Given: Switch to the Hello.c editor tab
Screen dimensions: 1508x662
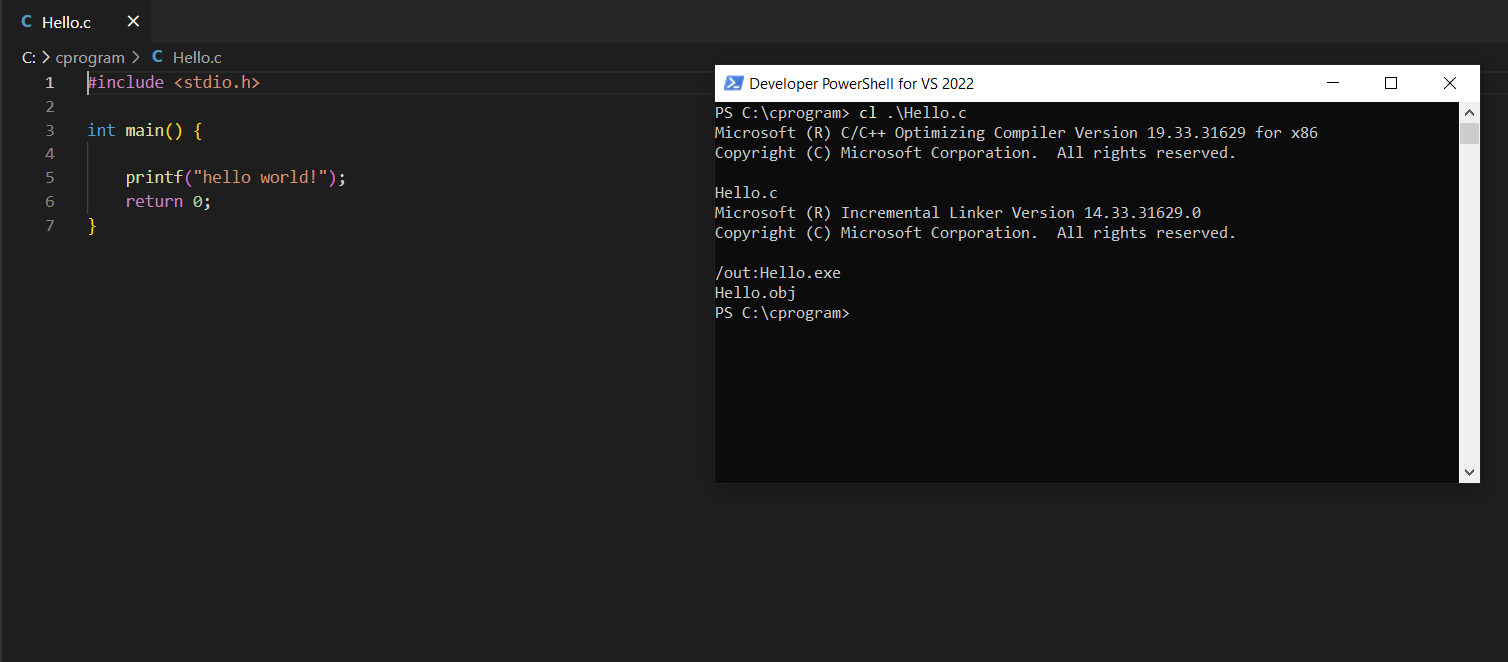Looking at the screenshot, I should 65,21.
